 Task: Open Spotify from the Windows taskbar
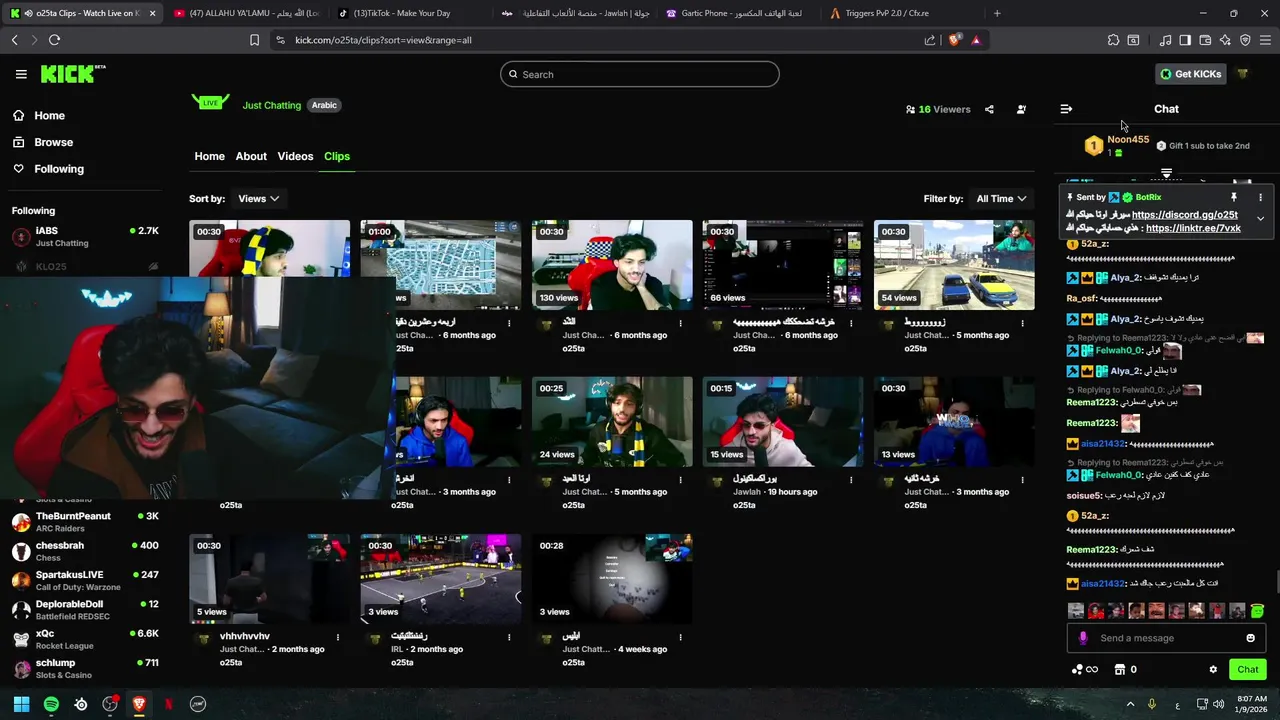coord(51,704)
